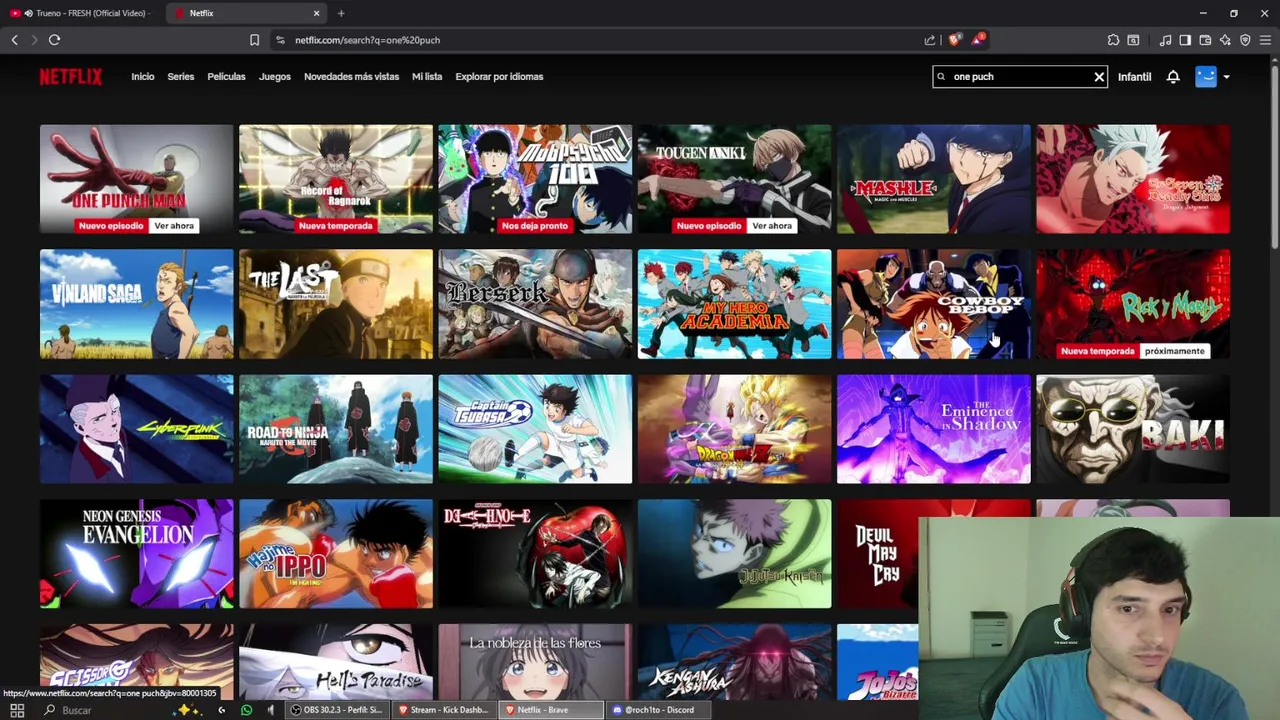Screen dimensions: 1280x720
Task: Switch to the Trueno FRESH video tab
Action: pos(83,13)
